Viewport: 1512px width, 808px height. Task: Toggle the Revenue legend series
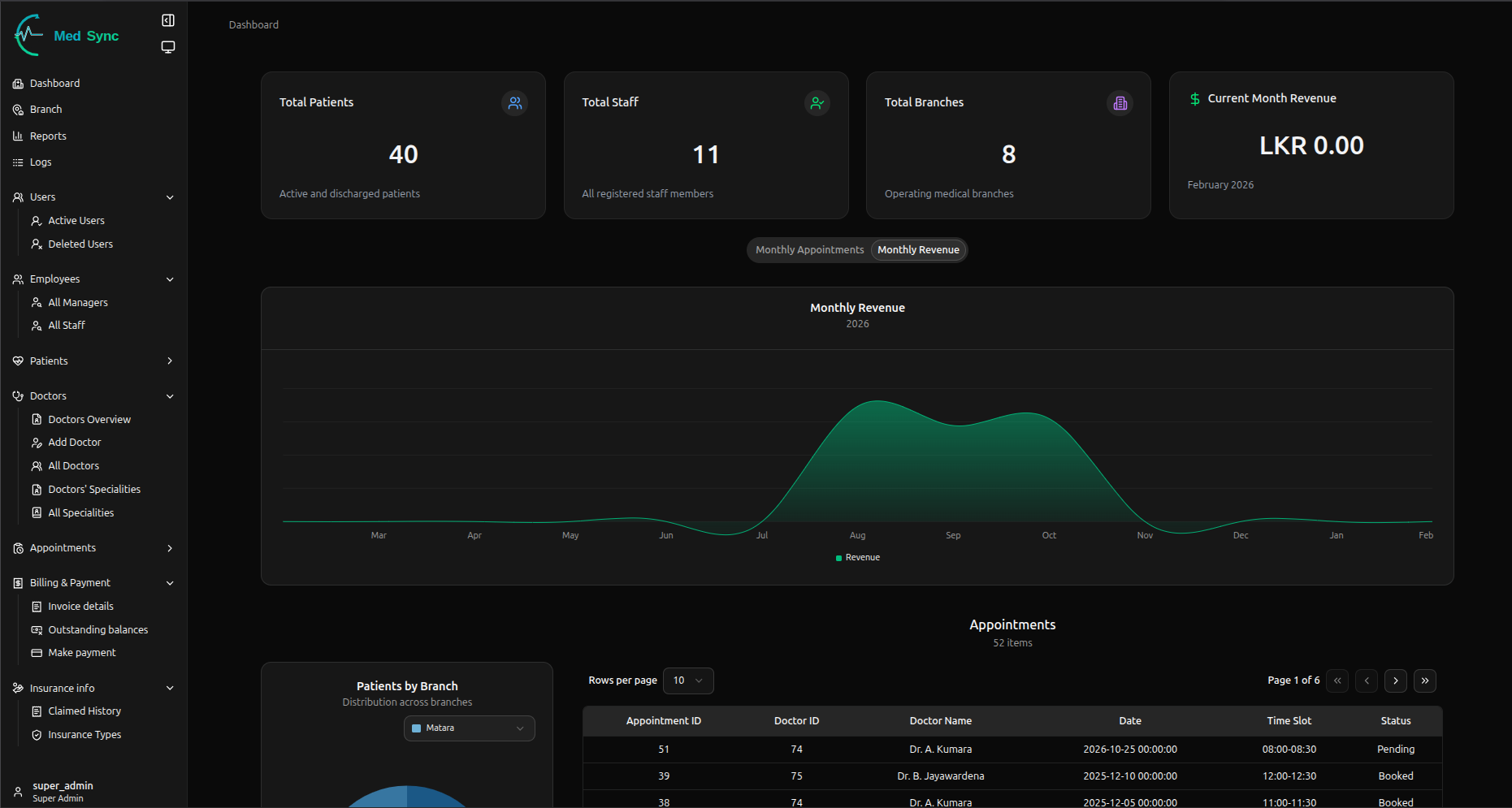pos(858,558)
